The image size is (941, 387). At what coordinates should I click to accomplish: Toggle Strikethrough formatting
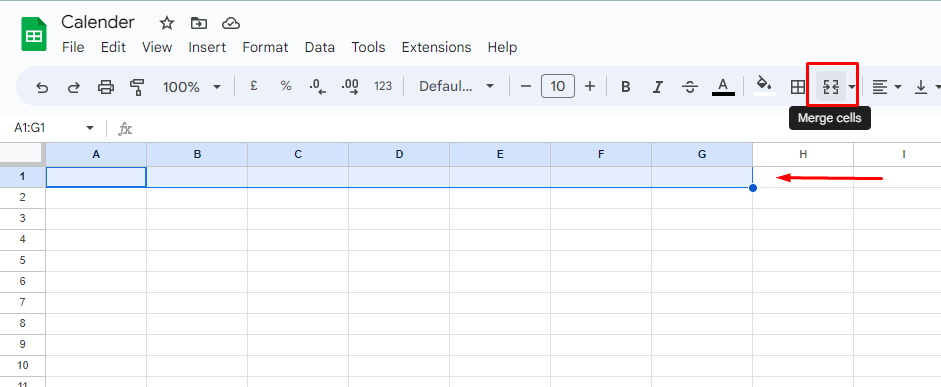pos(690,87)
